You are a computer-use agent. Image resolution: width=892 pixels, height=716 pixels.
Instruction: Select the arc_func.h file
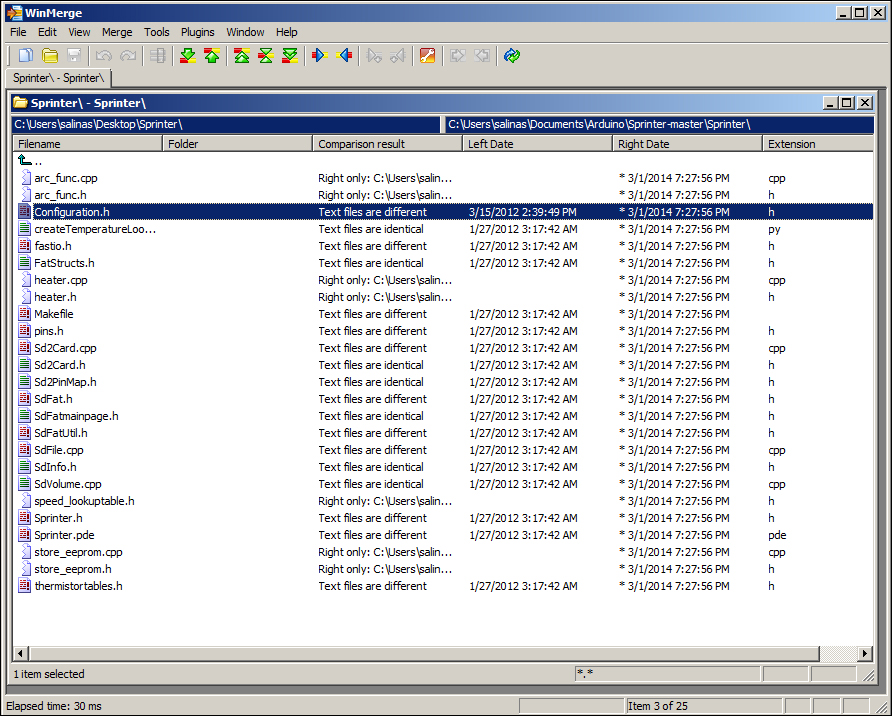pos(60,195)
